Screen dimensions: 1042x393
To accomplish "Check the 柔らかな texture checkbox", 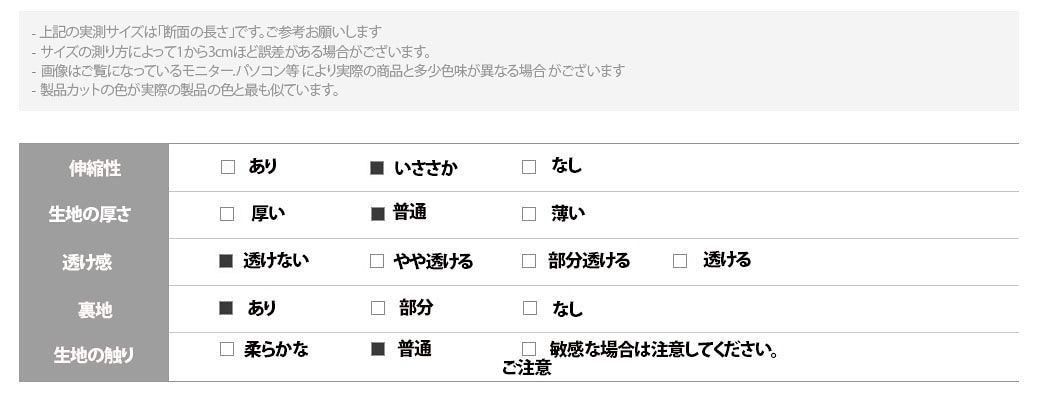I will click(227, 349).
